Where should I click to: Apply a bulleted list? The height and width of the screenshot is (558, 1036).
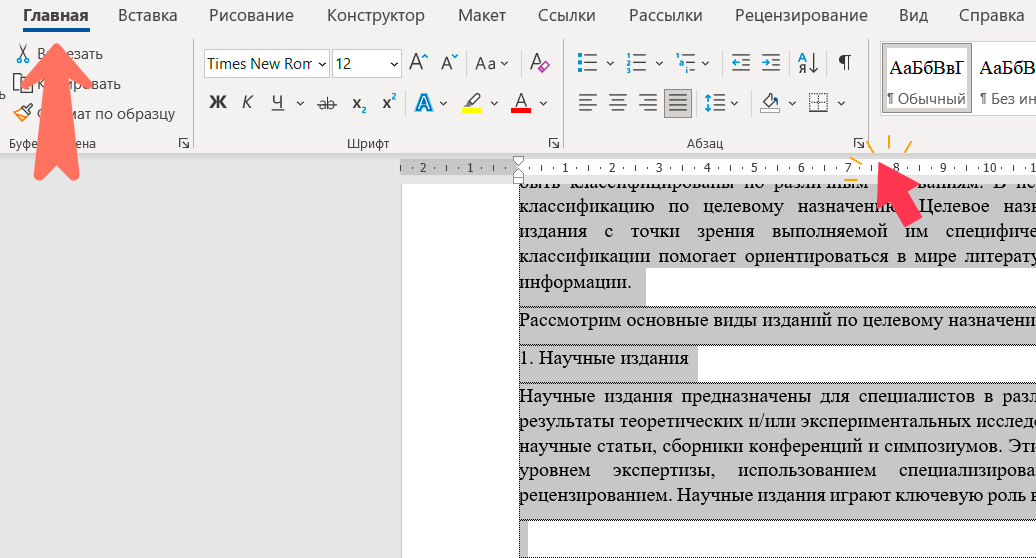[587, 63]
